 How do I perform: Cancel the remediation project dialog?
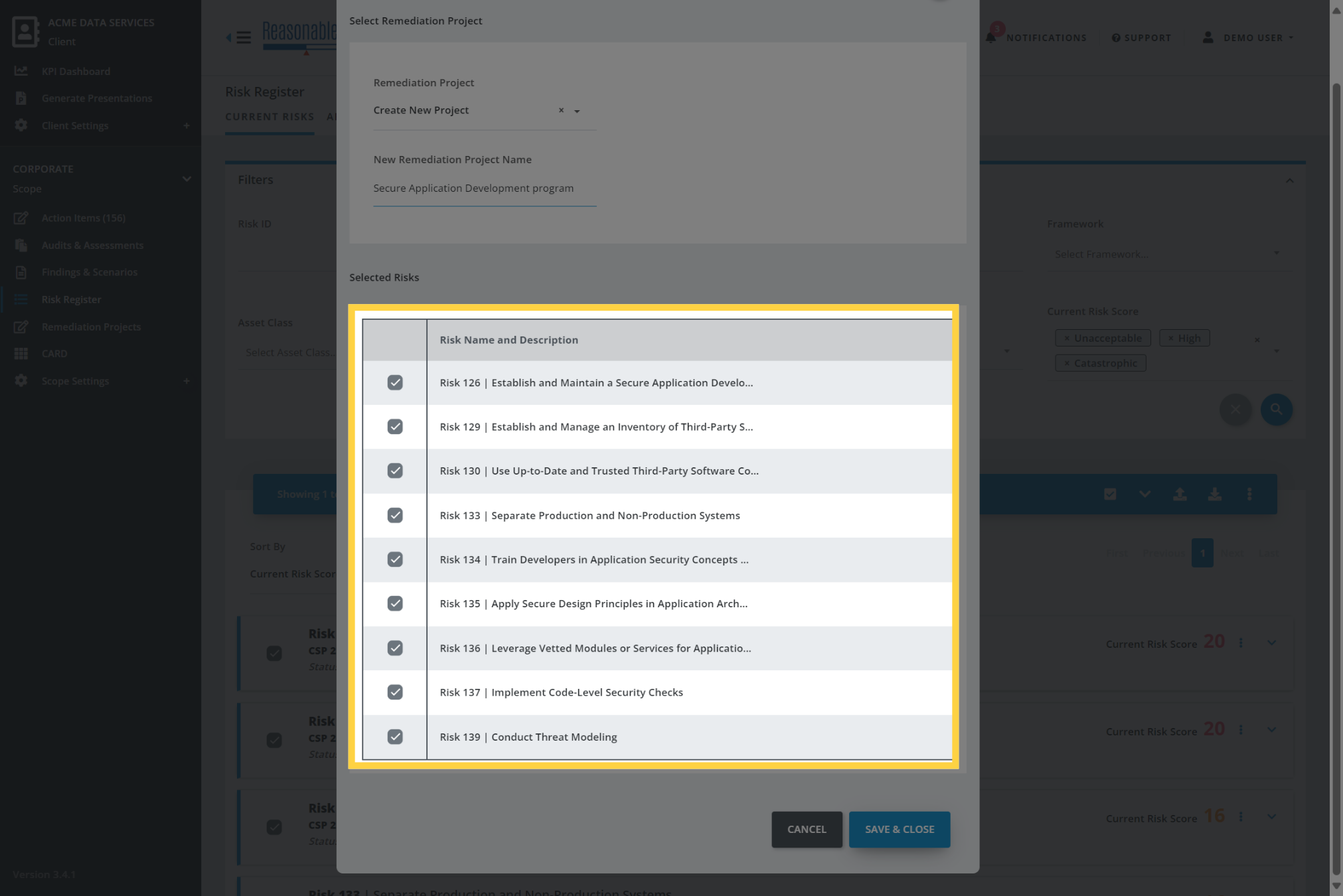coord(807,829)
